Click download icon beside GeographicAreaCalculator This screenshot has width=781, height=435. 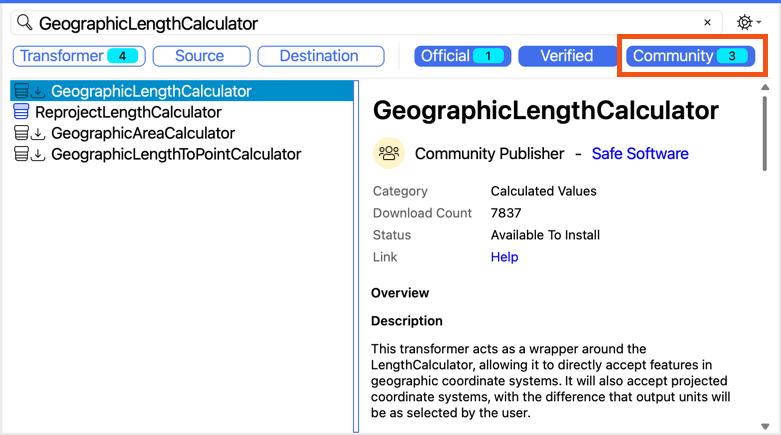click(38, 134)
